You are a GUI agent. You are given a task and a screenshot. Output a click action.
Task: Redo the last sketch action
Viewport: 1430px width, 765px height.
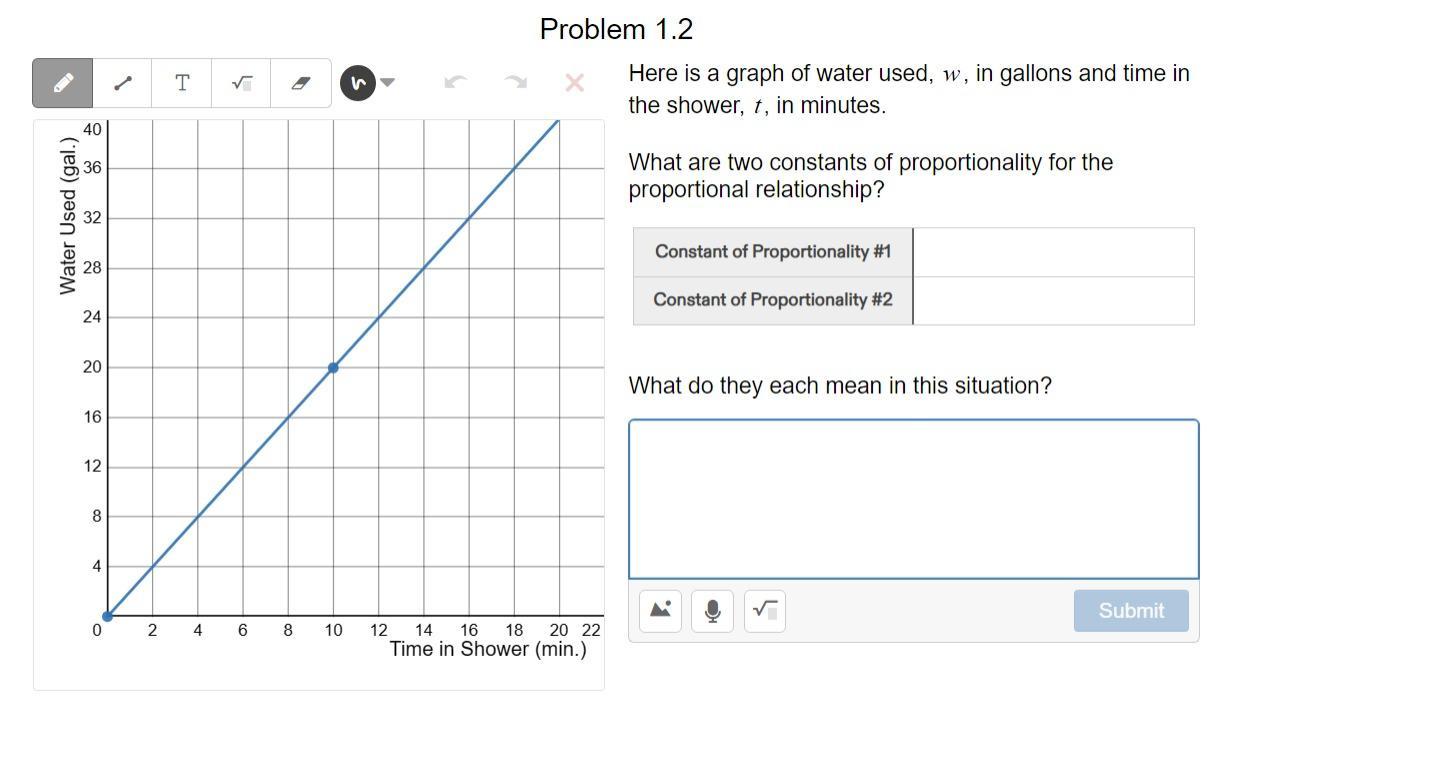click(515, 83)
